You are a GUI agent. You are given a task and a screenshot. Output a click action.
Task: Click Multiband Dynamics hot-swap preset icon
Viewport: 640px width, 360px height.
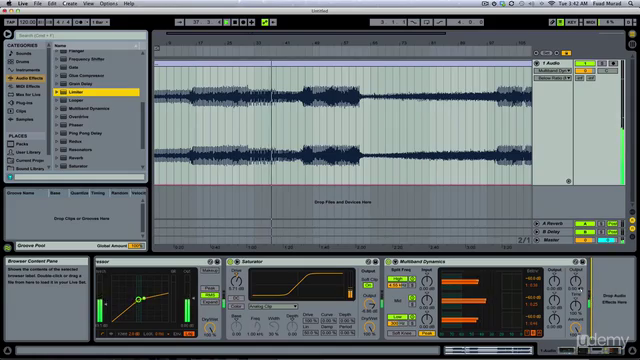click(576, 262)
